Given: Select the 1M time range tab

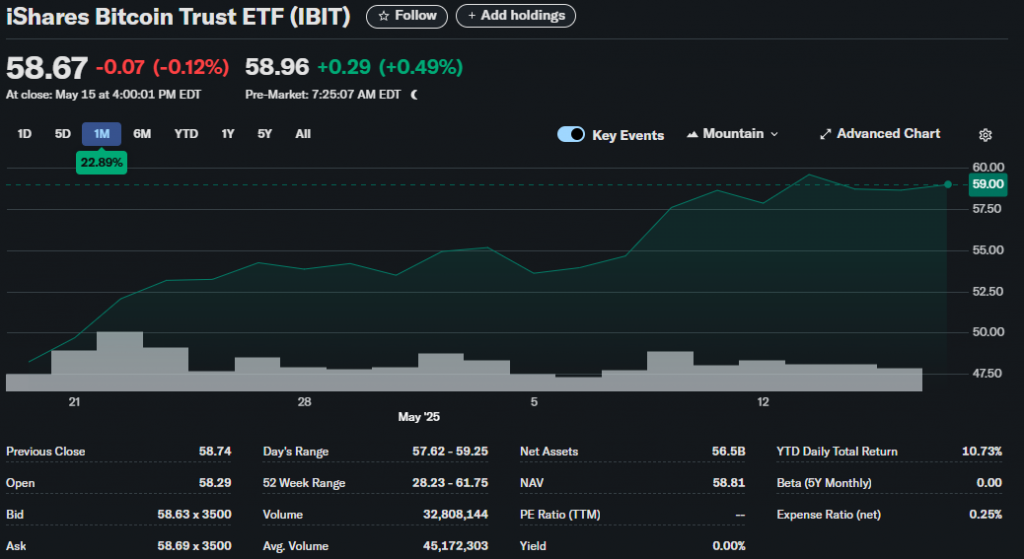Looking at the screenshot, I should pyautogui.click(x=101, y=134).
